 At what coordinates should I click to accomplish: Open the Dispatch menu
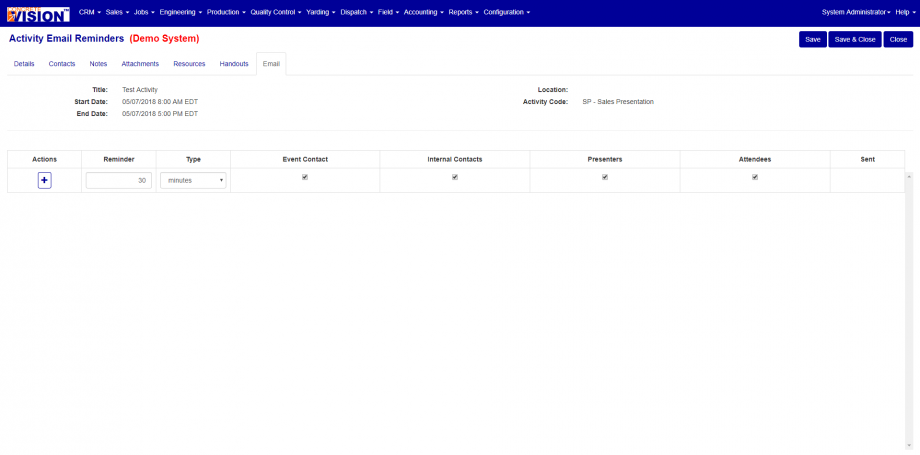[357, 12]
